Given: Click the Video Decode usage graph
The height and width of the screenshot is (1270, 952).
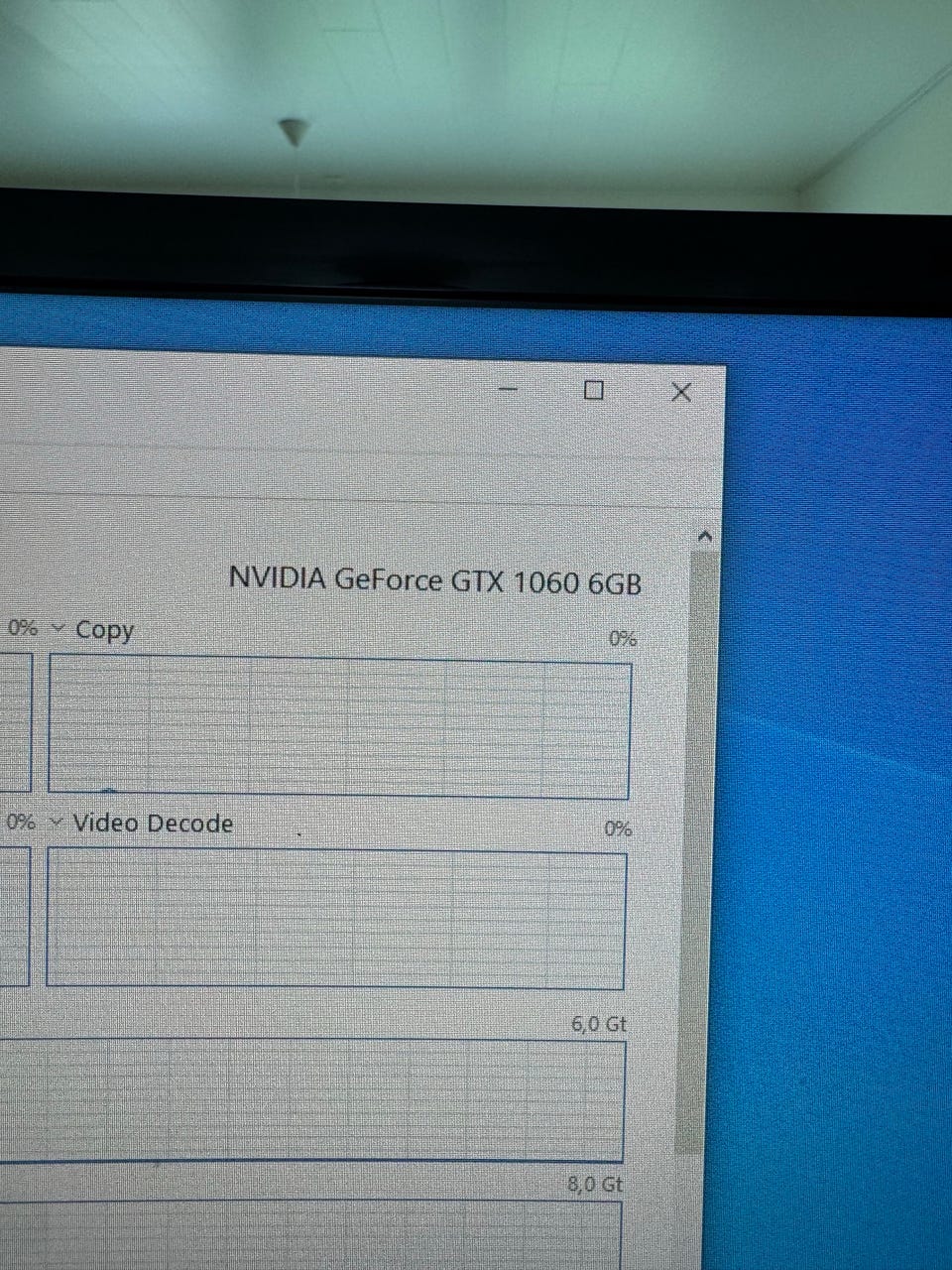Looking at the screenshot, I should pyautogui.click(x=336, y=918).
